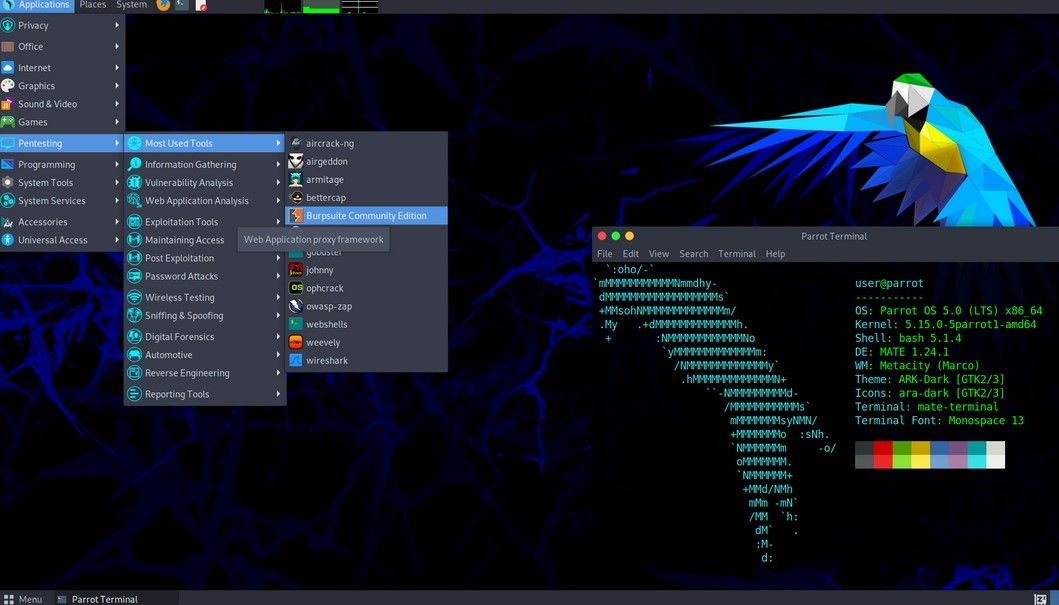Expand the Programming submenu
The image size is (1059, 605).
(63, 164)
